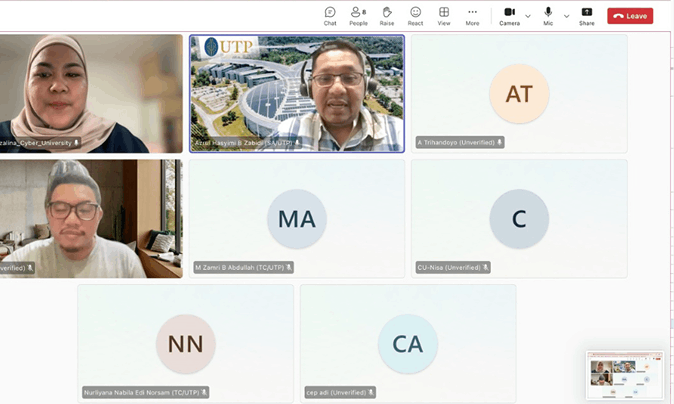Leave the meeting

[630, 16]
